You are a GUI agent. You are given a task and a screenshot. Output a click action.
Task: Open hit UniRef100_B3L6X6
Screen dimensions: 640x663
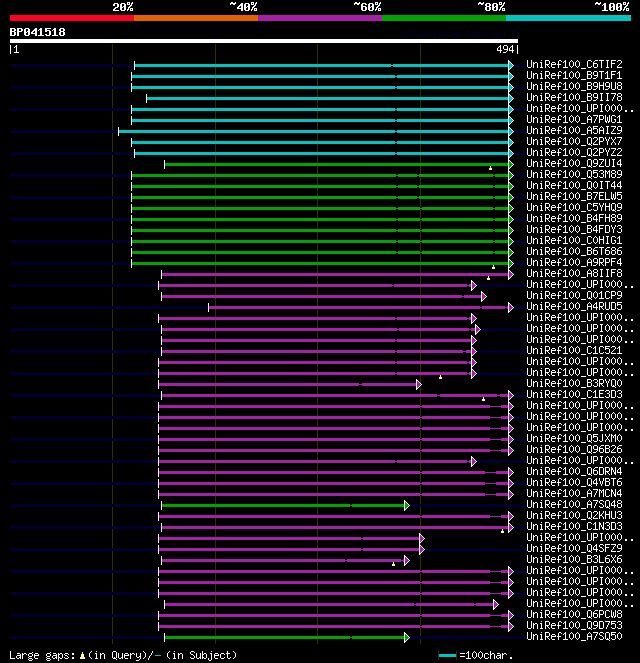(x=574, y=559)
